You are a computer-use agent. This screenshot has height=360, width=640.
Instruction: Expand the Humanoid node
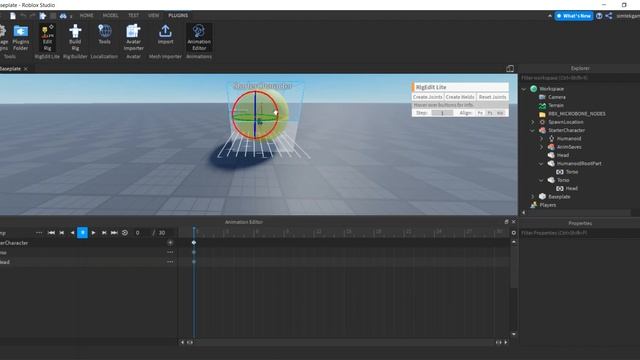542,139
